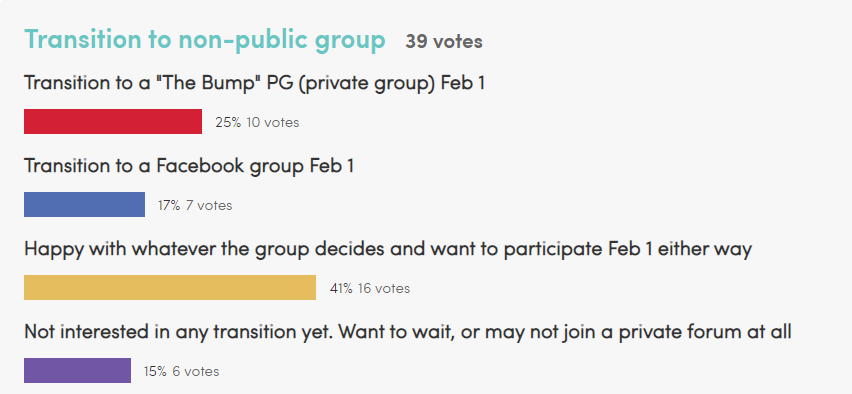The image size is (852, 394).
Task: Click the red poll result bar
Action: (x=113, y=121)
